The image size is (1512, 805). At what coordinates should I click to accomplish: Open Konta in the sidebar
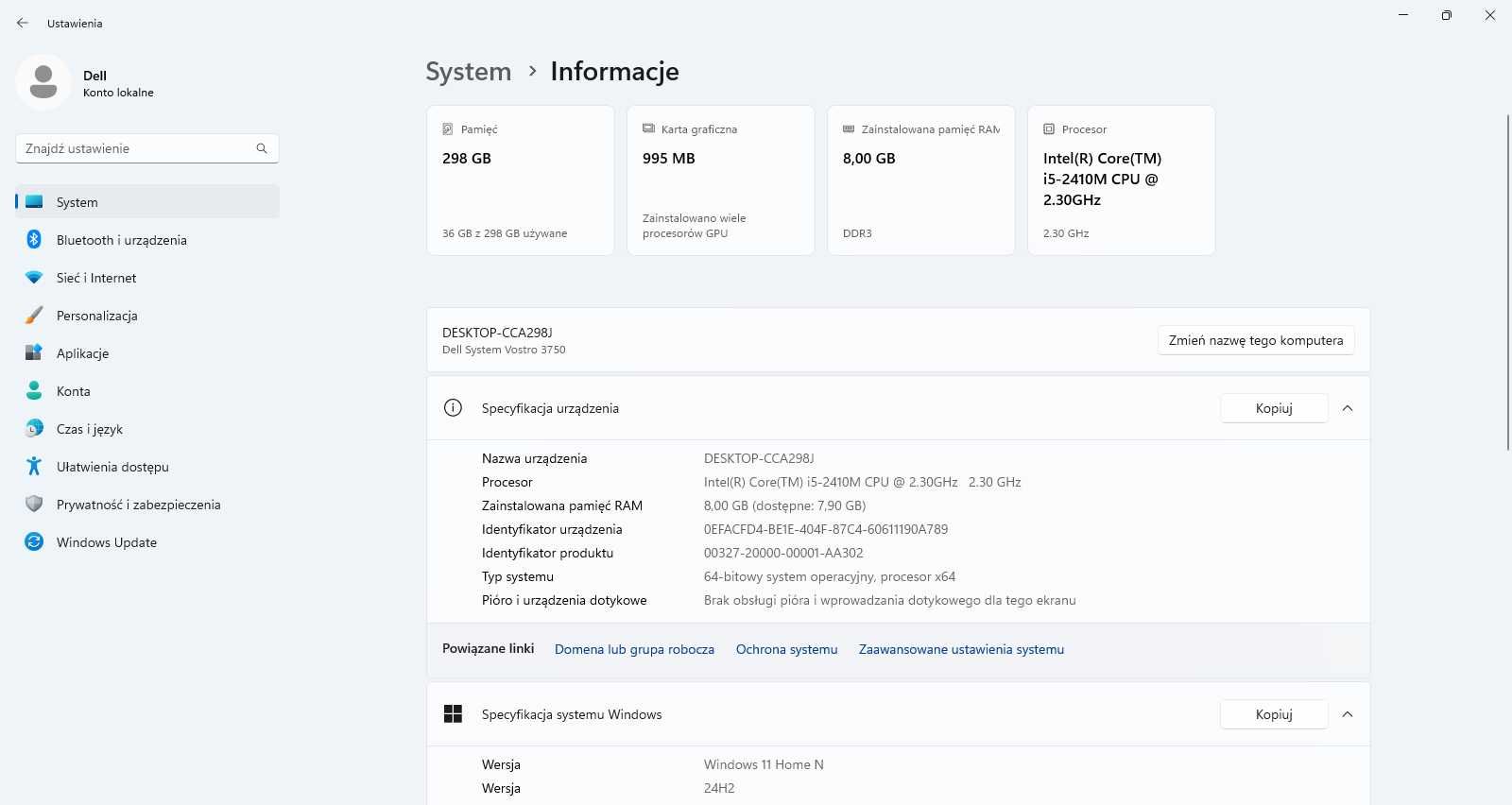click(147, 391)
